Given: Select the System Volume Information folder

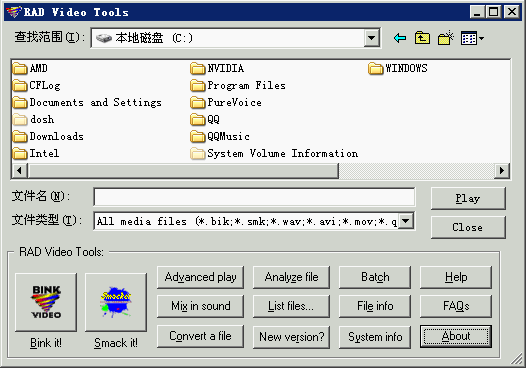Looking at the screenshot, I should pos(274,153).
